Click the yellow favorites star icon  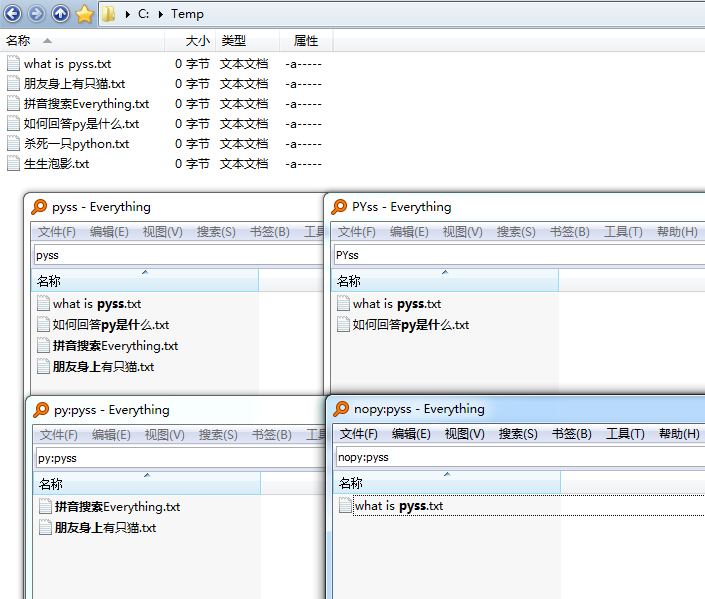point(85,14)
